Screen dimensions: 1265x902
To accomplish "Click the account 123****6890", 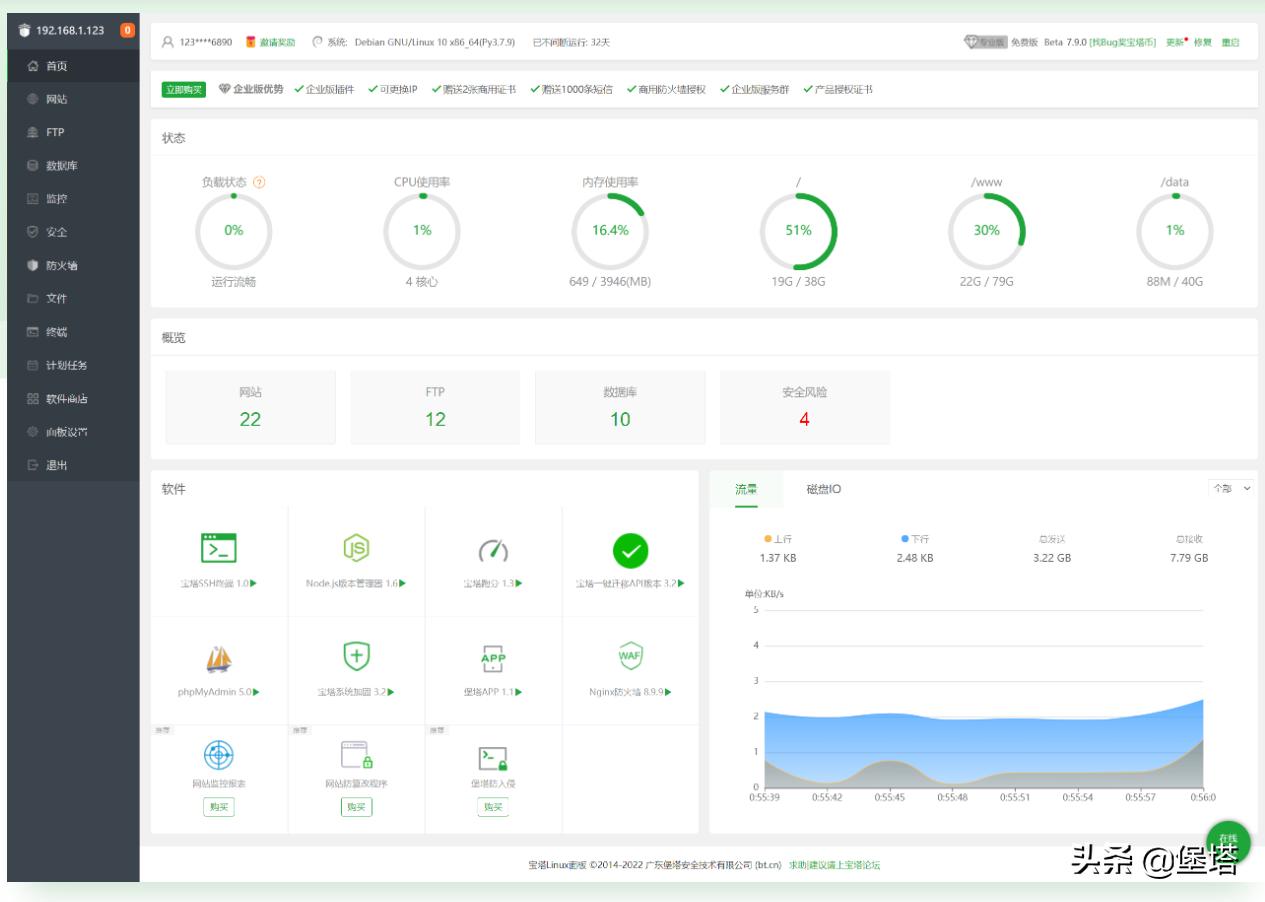I will (205, 42).
